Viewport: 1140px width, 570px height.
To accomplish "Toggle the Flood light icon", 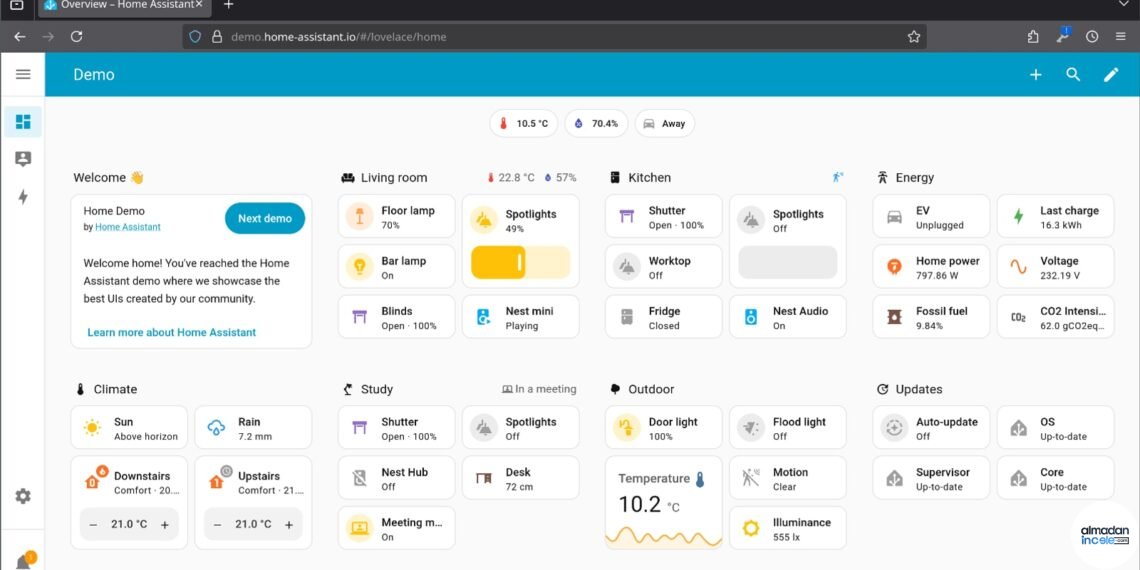I will [x=751, y=428].
